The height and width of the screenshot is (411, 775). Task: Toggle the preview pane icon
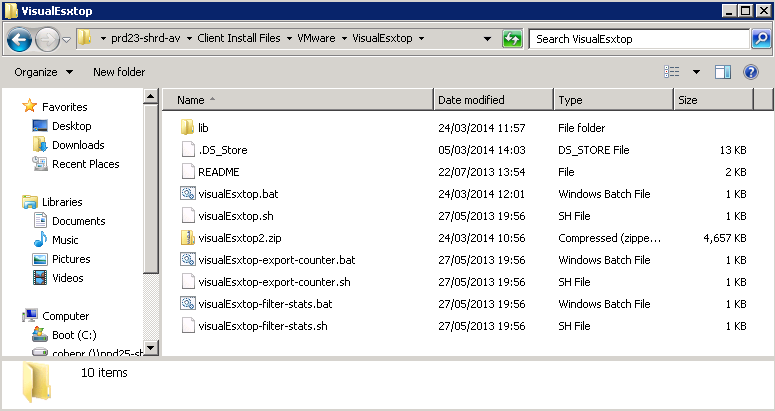723,72
